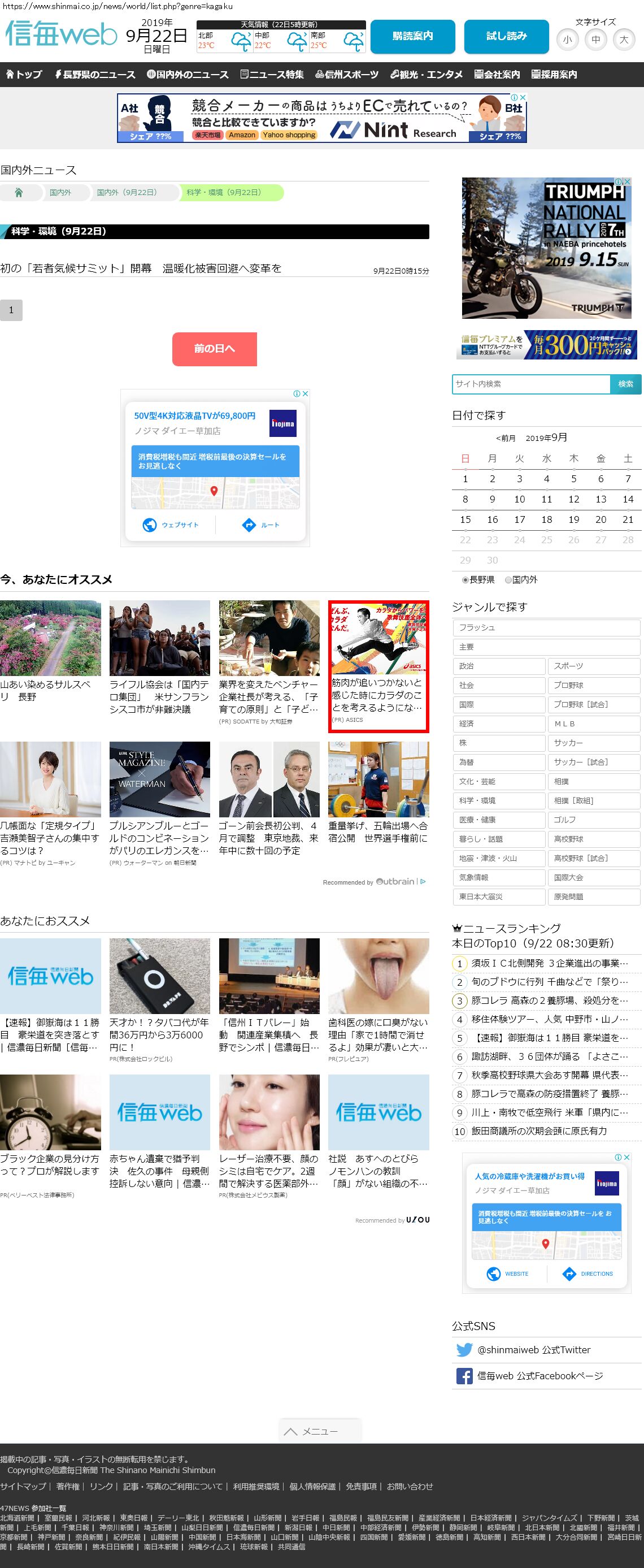This screenshot has width=644, height=1568.
Task: Select the 長野県 radio button
Action: click(465, 580)
